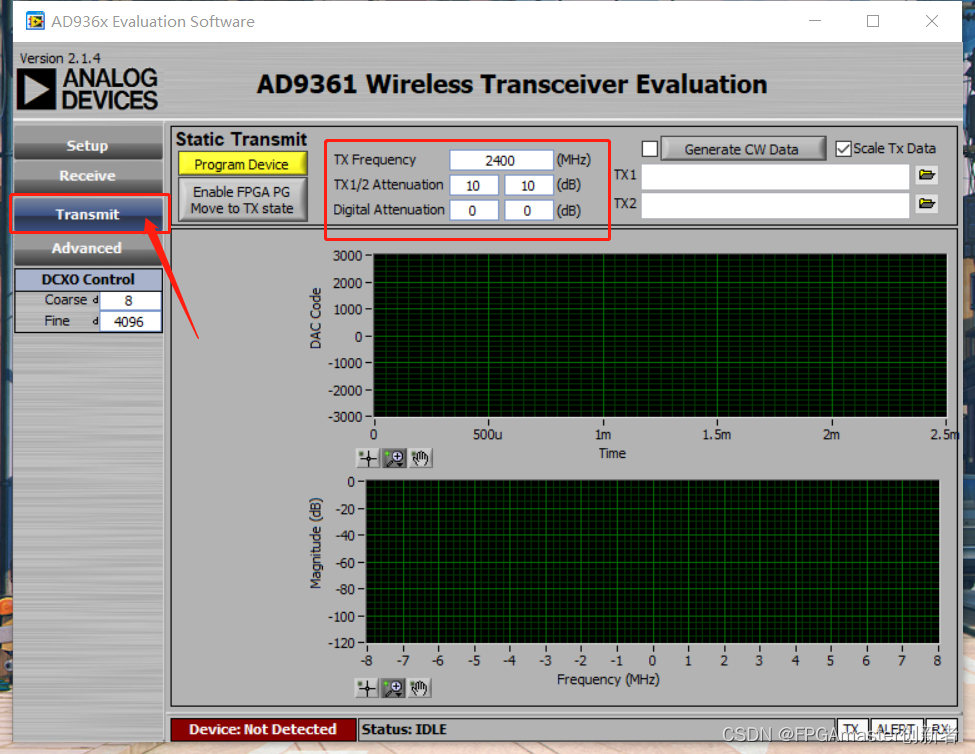The width and height of the screenshot is (975, 754).
Task: Click the Coarse radix indicator
Action: 95,300
